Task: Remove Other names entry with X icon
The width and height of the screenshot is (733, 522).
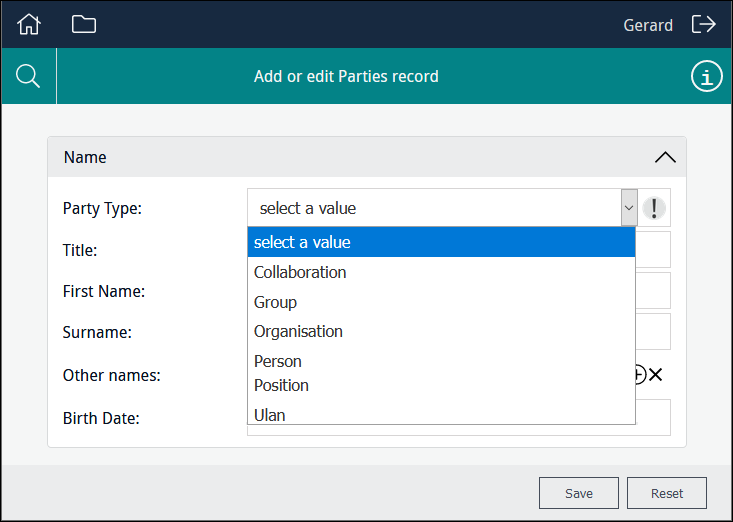Action: click(656, 375)
